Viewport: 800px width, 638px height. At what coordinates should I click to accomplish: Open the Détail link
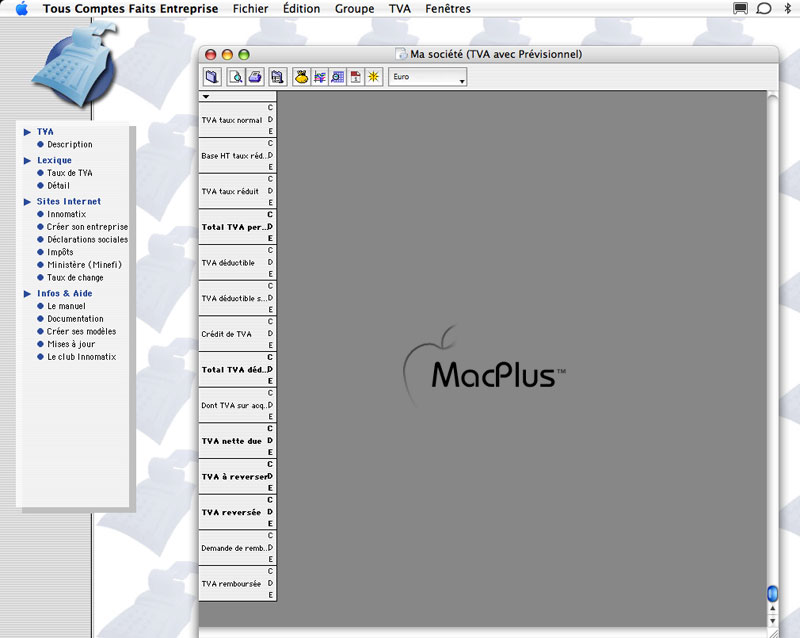[x=59, y=186]
